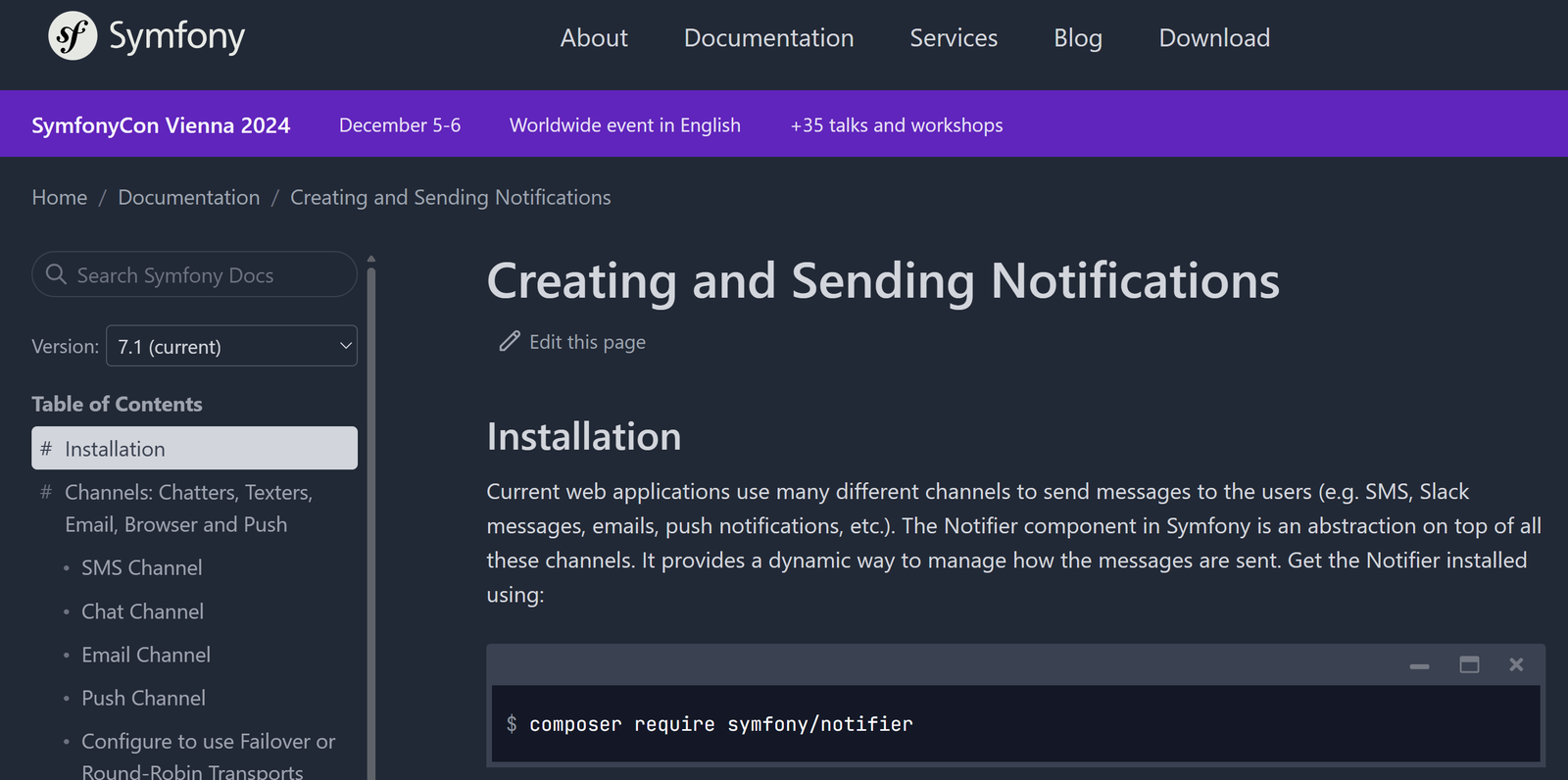Open the Documentation breadcrumb link

189,197
